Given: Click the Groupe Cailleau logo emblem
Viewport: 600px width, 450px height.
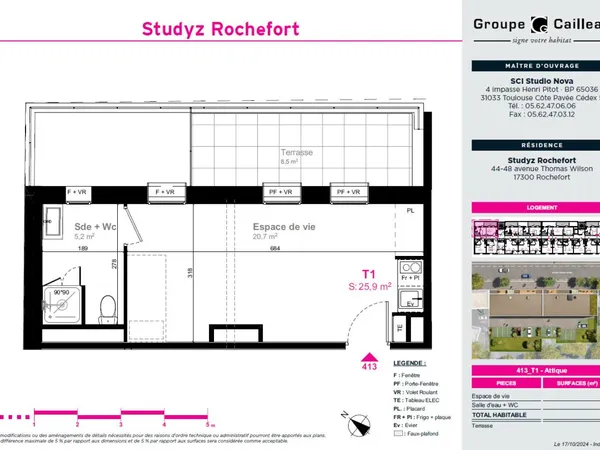Looking at the screenshot, I should coord(539,24).
